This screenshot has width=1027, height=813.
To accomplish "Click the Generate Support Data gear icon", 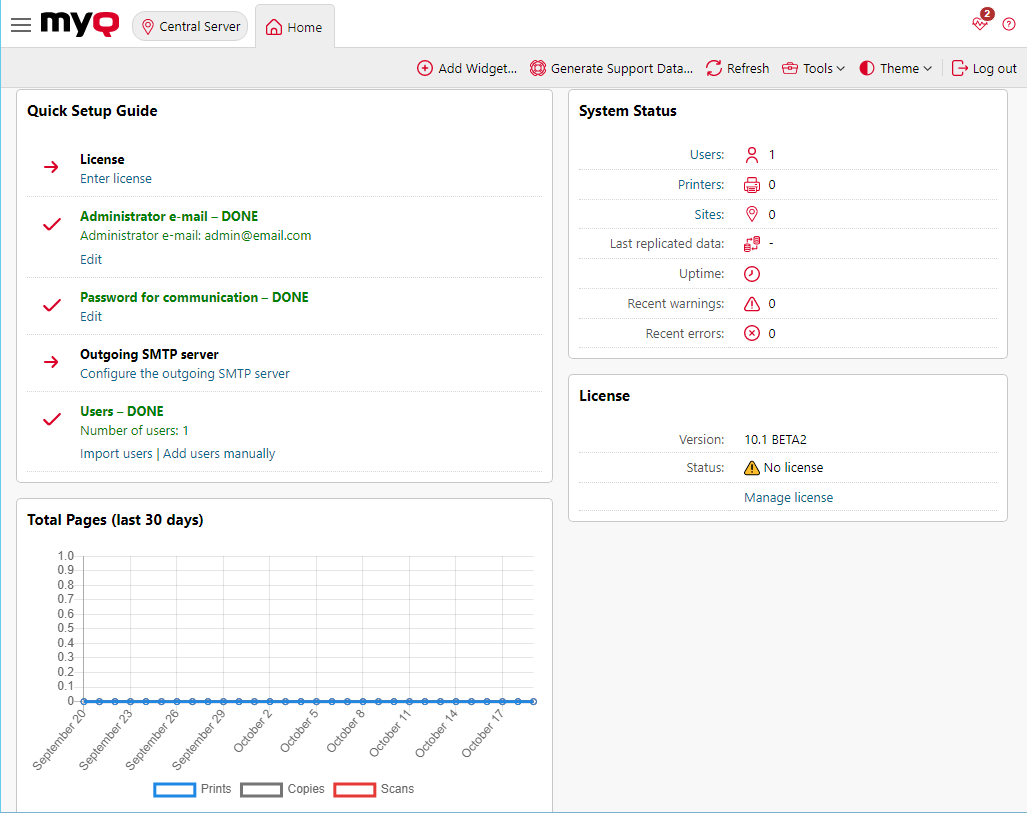I will 537,68.
